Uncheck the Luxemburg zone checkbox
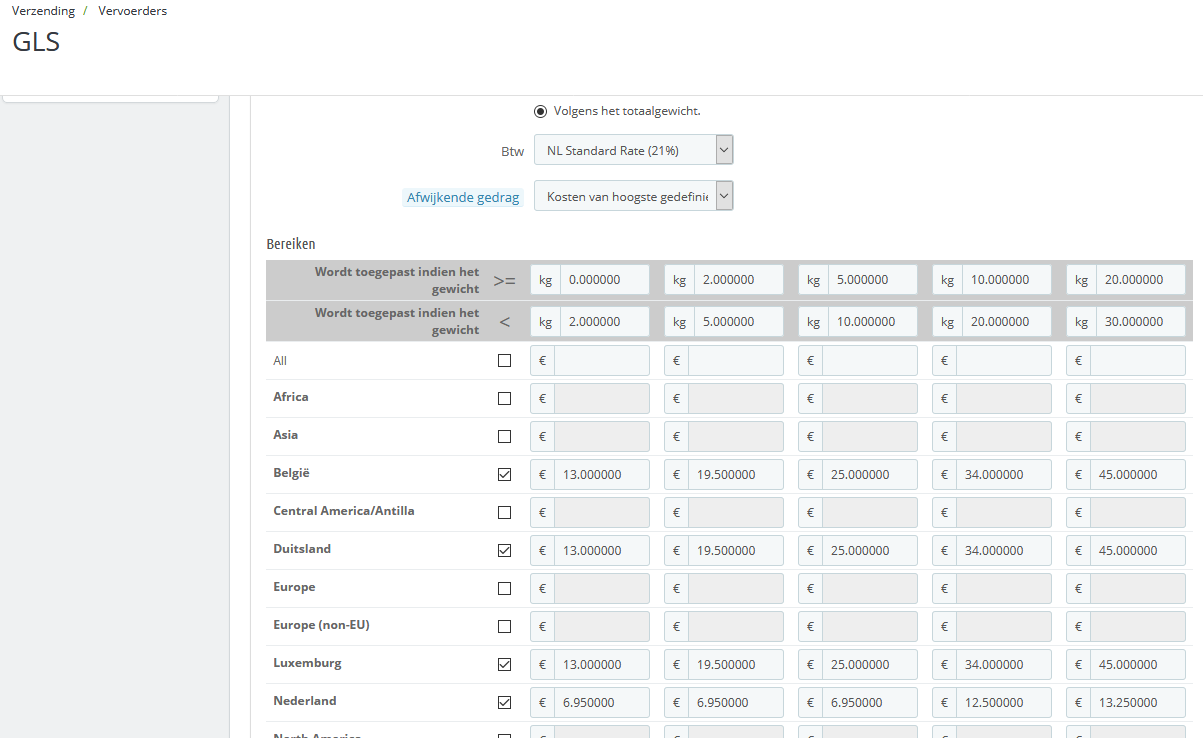The height and width of the screenshot is (738, 1203). 504,665
